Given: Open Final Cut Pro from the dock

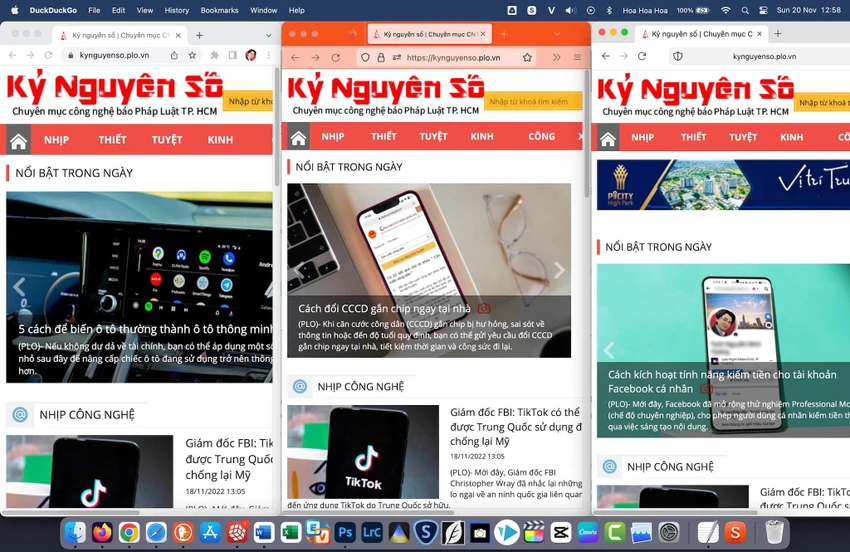Looking at the screenshot, I should 534,532.
